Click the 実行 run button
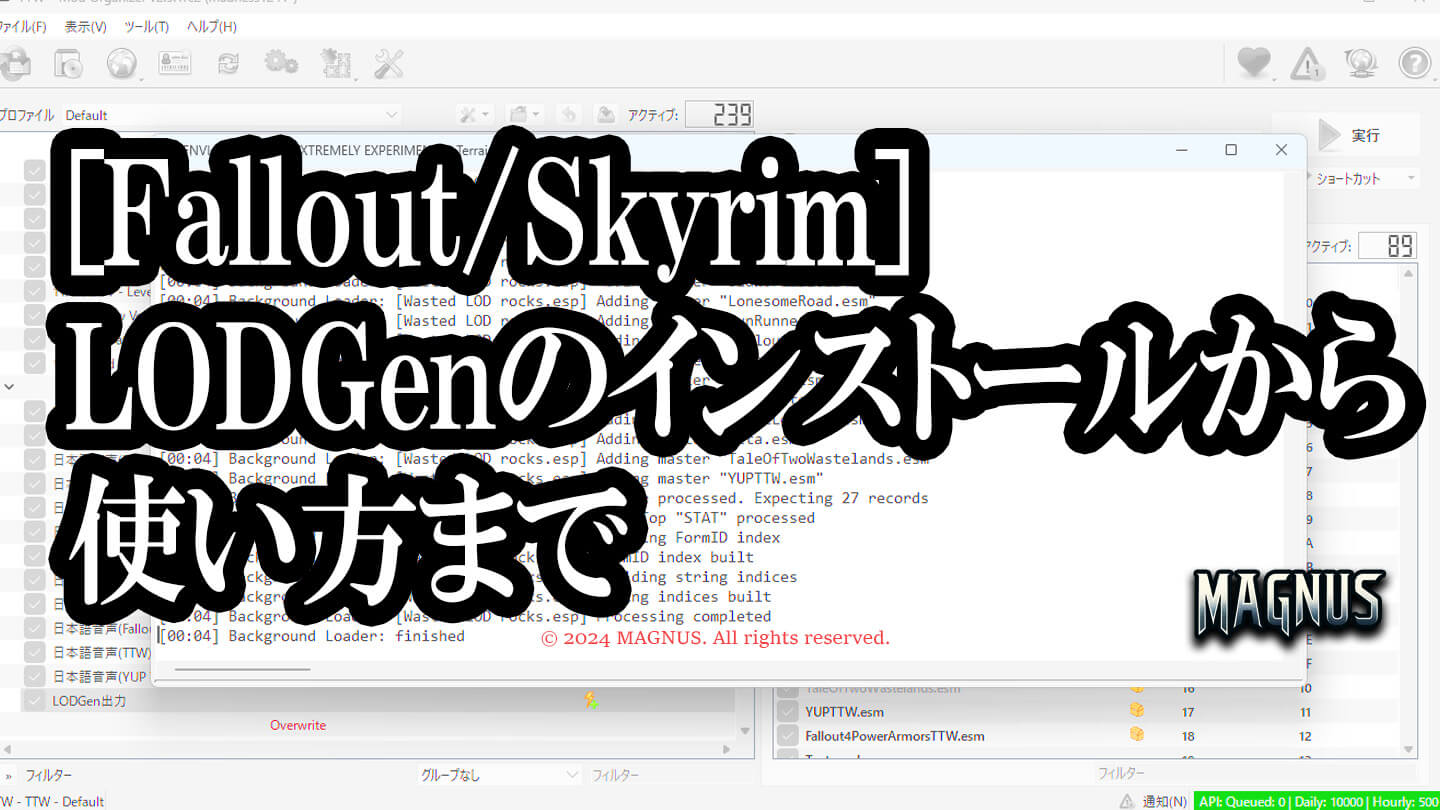Image resolution: width=1440 pixels, height=810 pixels. pos(1348,135)
